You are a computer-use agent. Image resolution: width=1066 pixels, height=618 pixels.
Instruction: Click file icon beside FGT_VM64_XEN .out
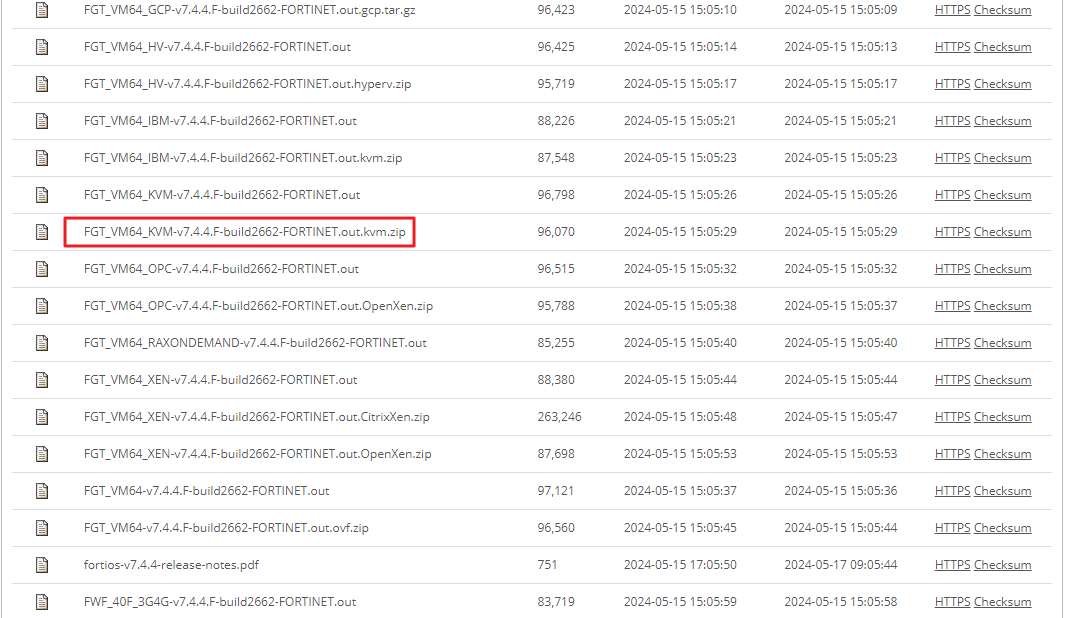point(42,380)
